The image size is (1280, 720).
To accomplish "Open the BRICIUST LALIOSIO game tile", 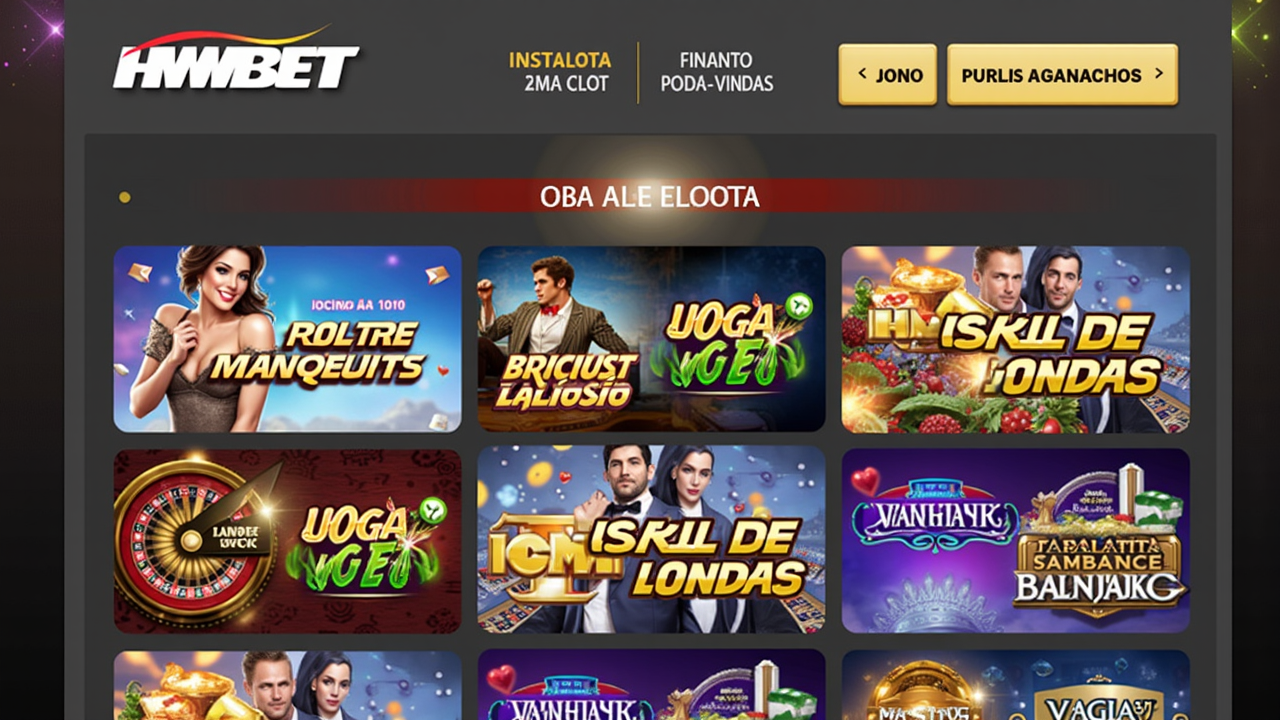I will tap(651, 339).
